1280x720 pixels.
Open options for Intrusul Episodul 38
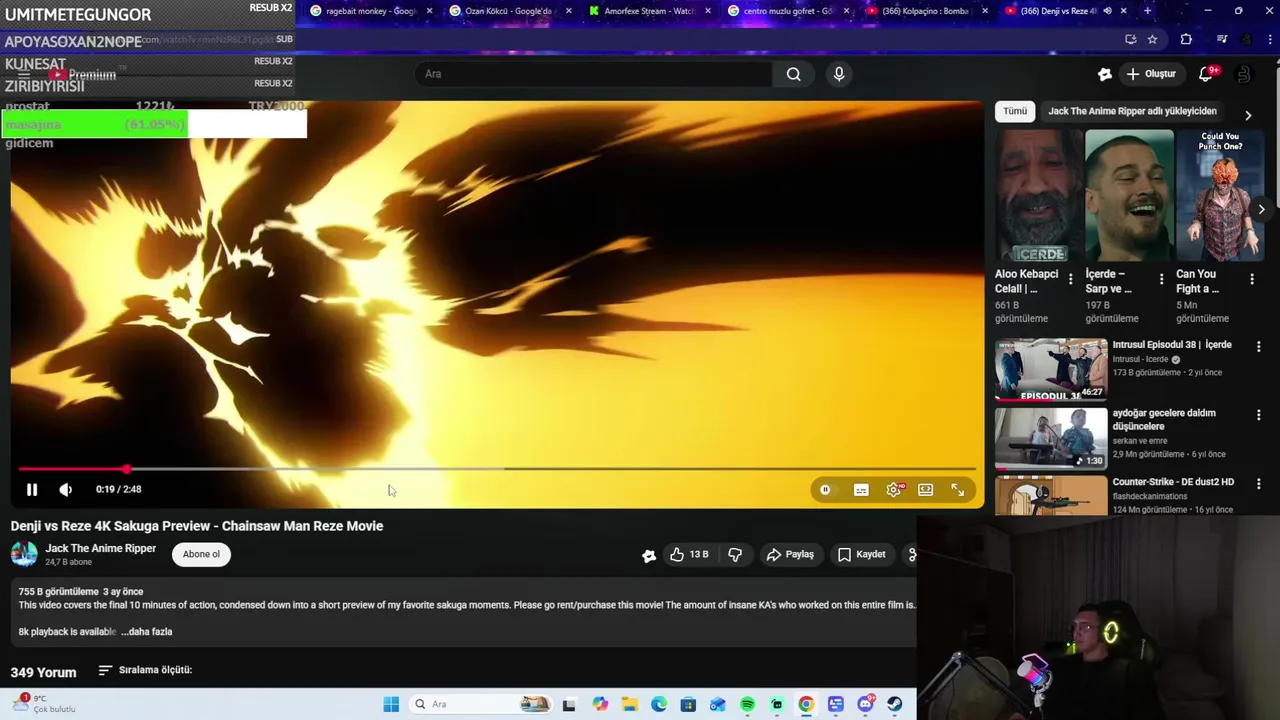point(1259,347)
